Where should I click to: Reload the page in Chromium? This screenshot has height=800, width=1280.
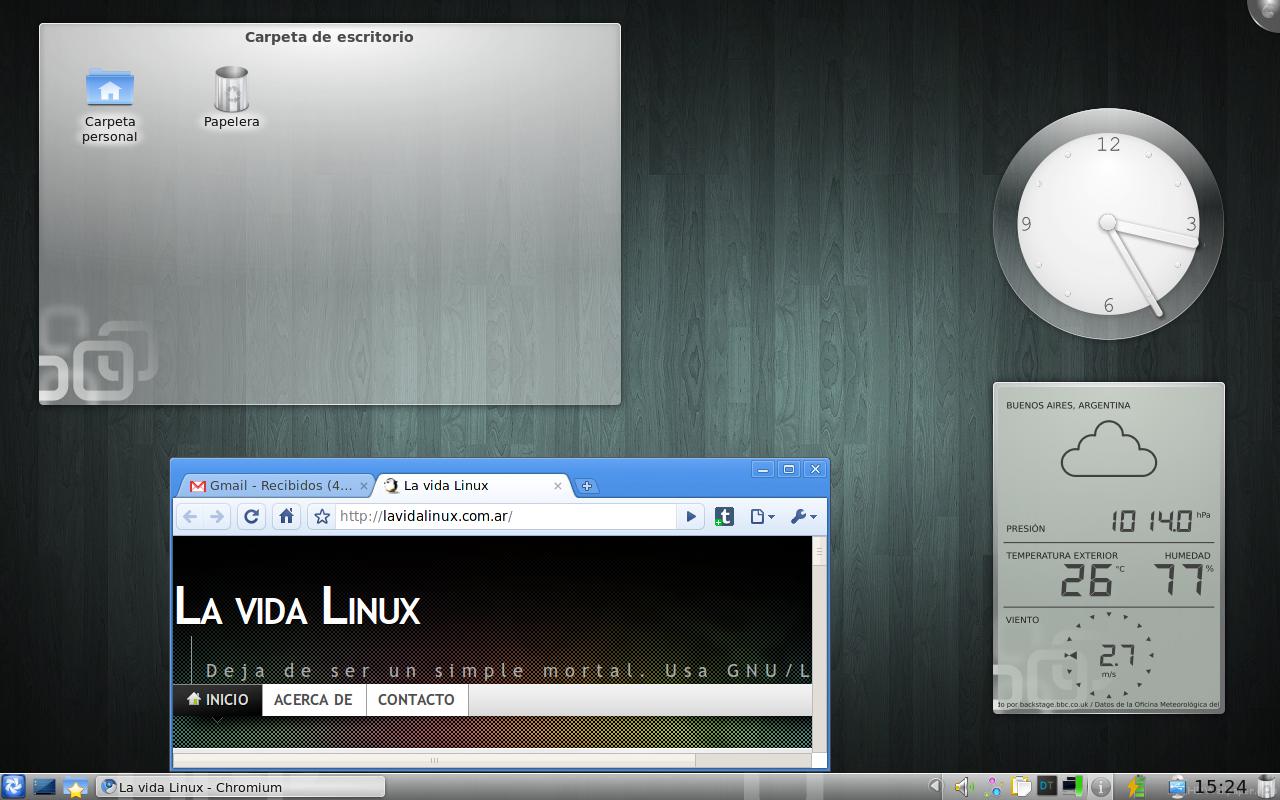pyautogui.click(x=252, y=516)
